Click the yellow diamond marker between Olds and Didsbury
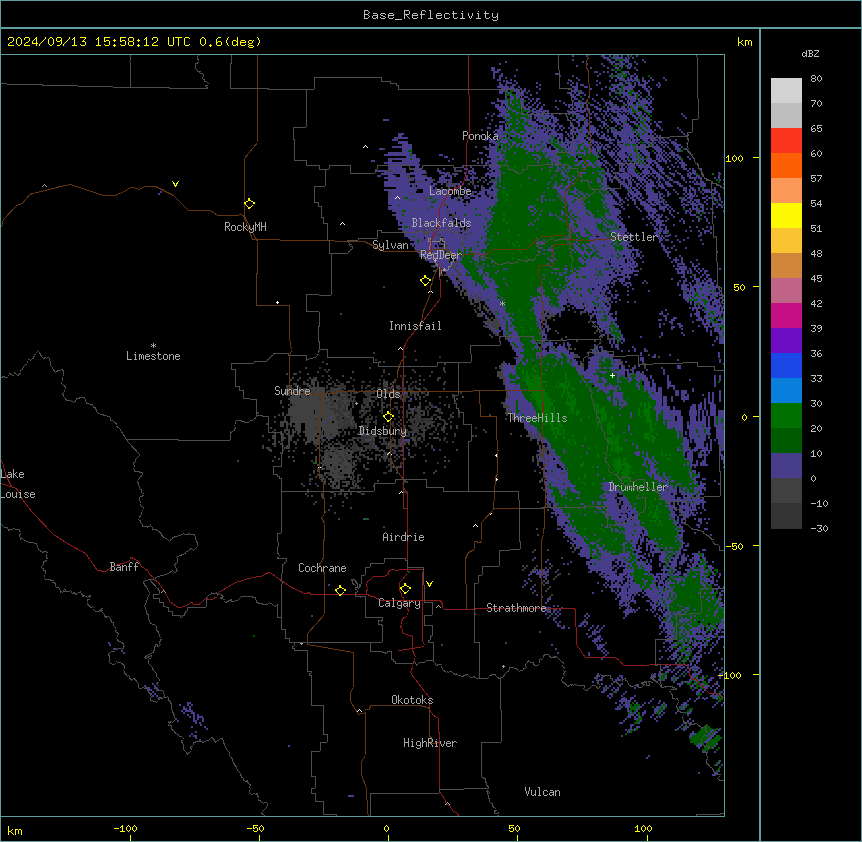The image size is (862, 842). 388,417
